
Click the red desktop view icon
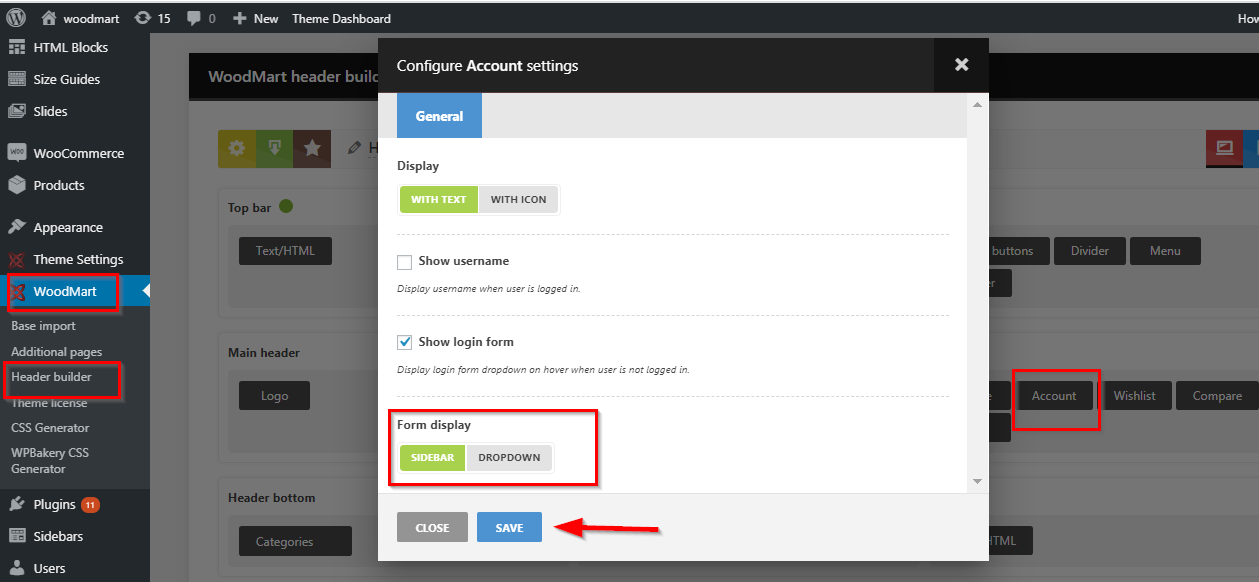point(1224,149)
